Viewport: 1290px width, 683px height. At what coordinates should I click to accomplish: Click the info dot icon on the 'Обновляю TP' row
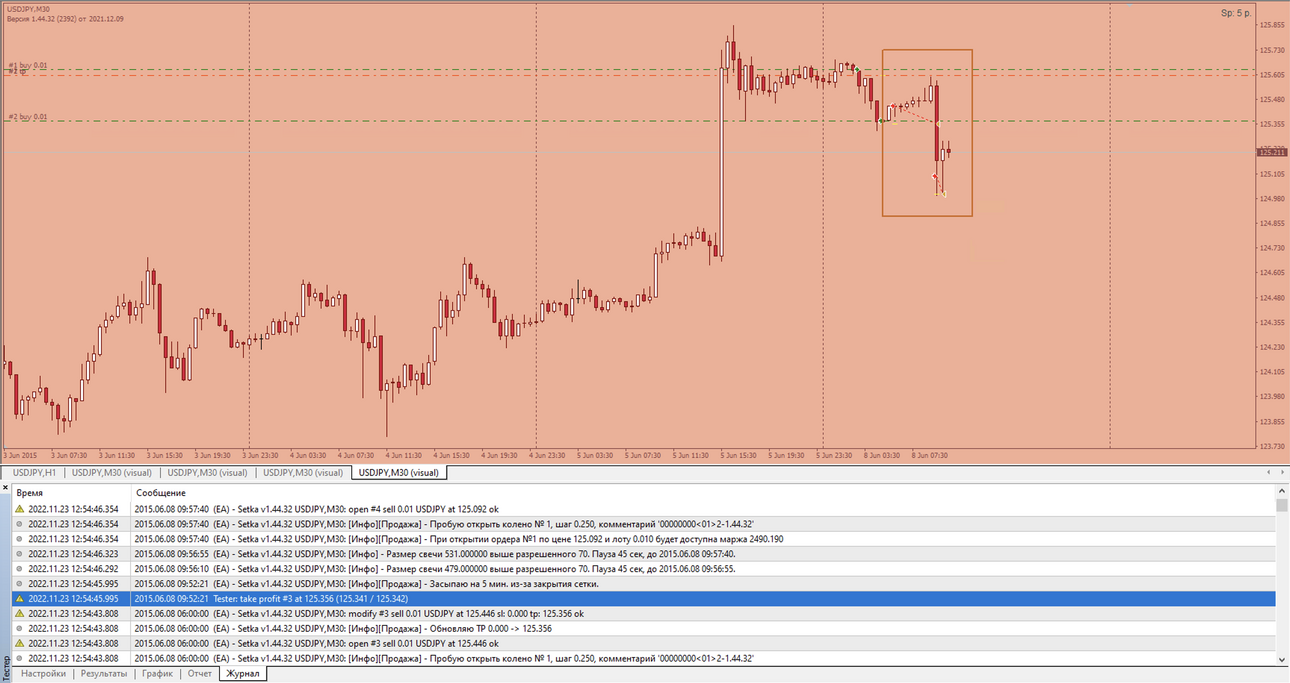pos(19,629)
